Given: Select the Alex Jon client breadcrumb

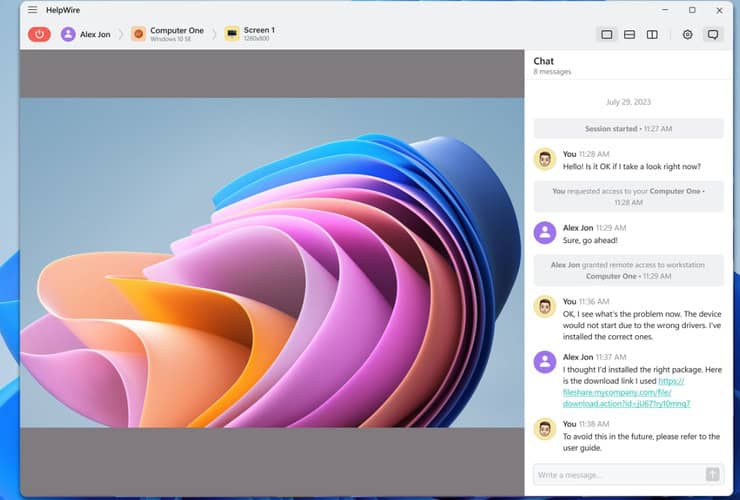Looking at the screenshot, I should (x=86, y=34).
